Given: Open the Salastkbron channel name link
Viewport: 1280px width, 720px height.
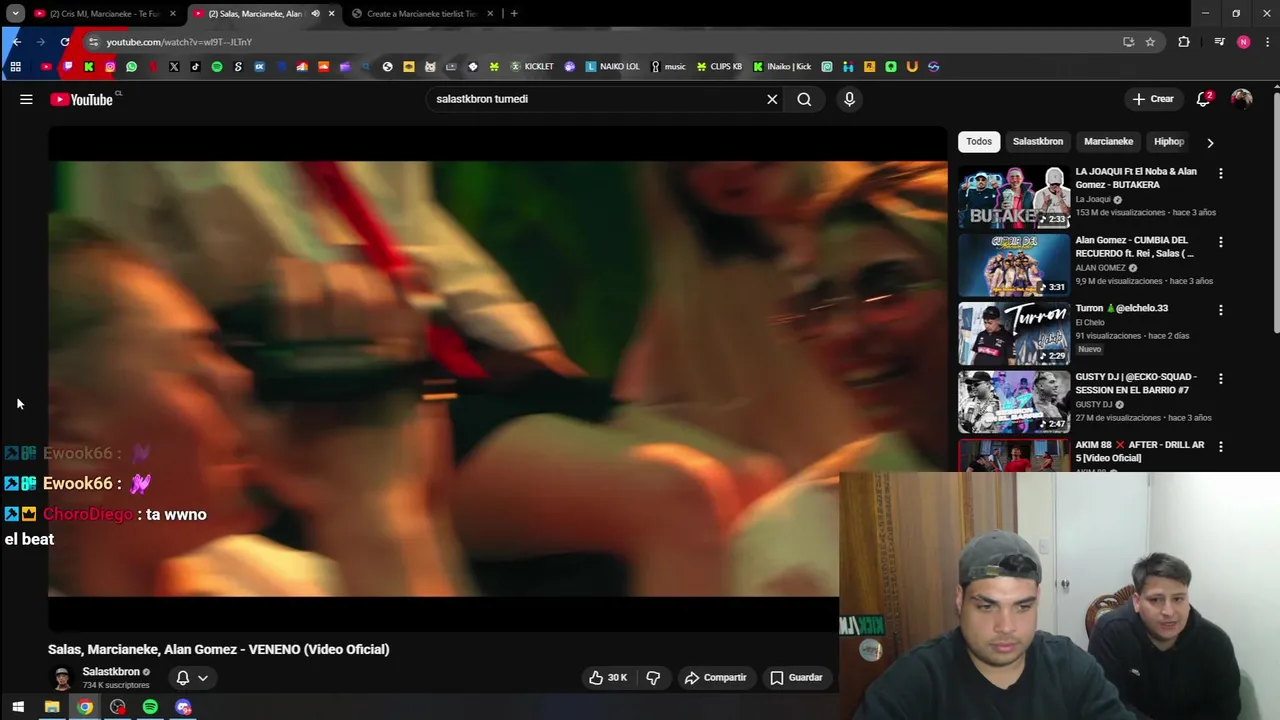Looking at the screenshot, I should coord(111,672).
